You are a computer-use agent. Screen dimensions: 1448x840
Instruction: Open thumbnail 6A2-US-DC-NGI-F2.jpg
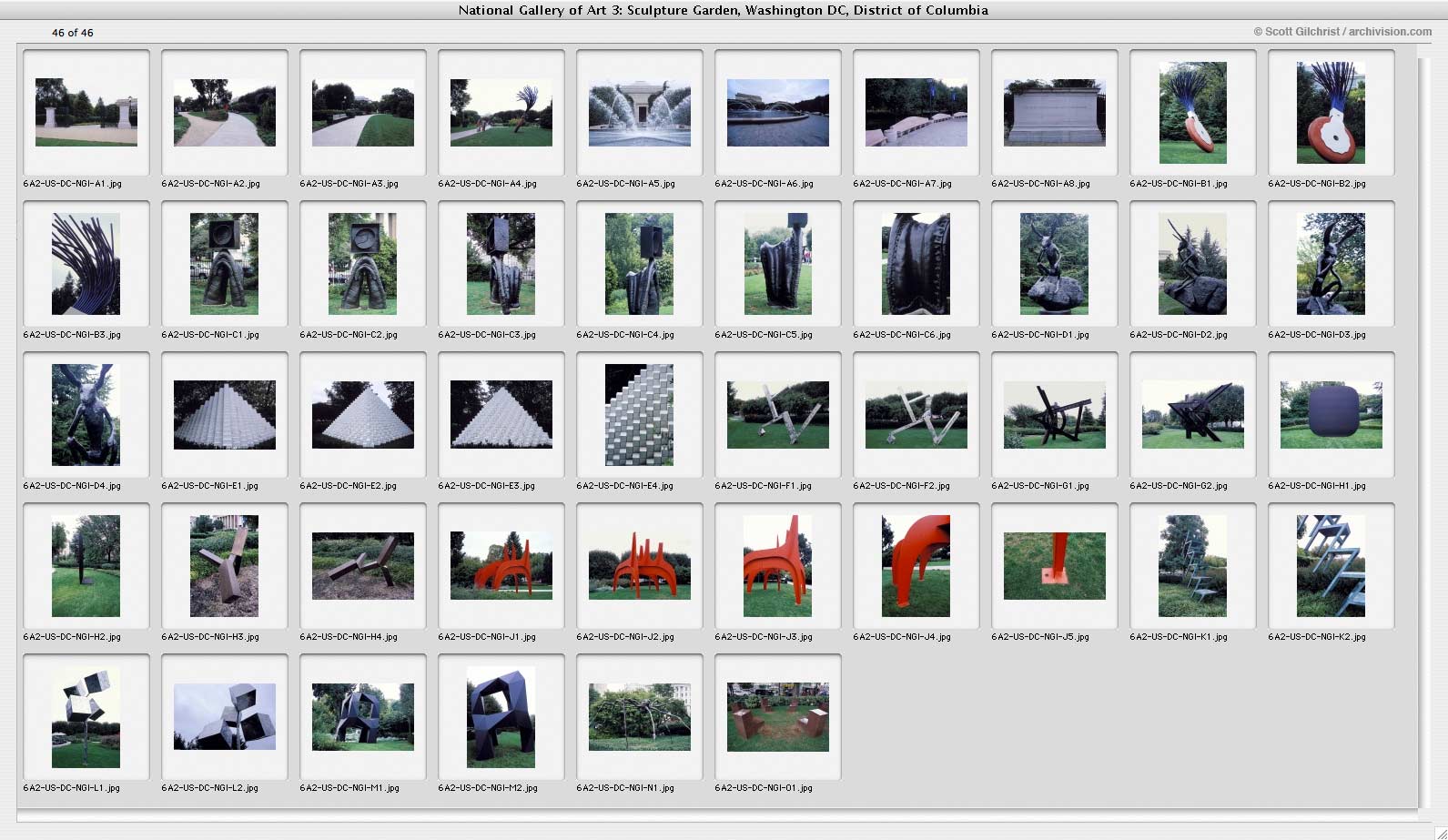[916, 415]
